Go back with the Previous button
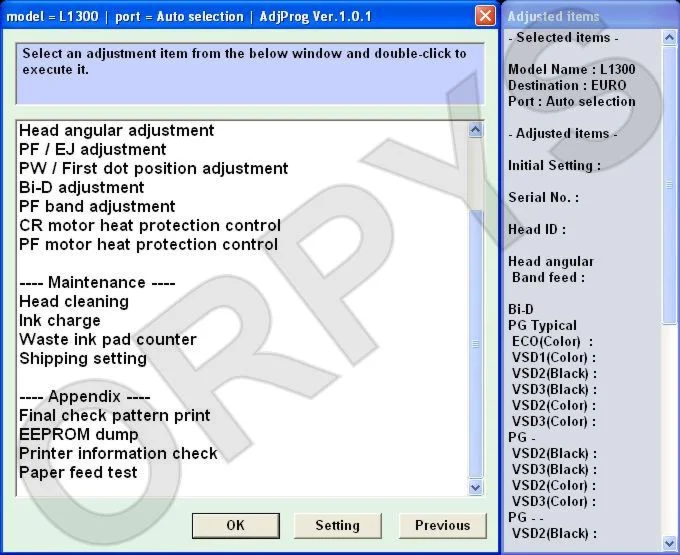The image size is (680, 555). [x=442, y=526]
